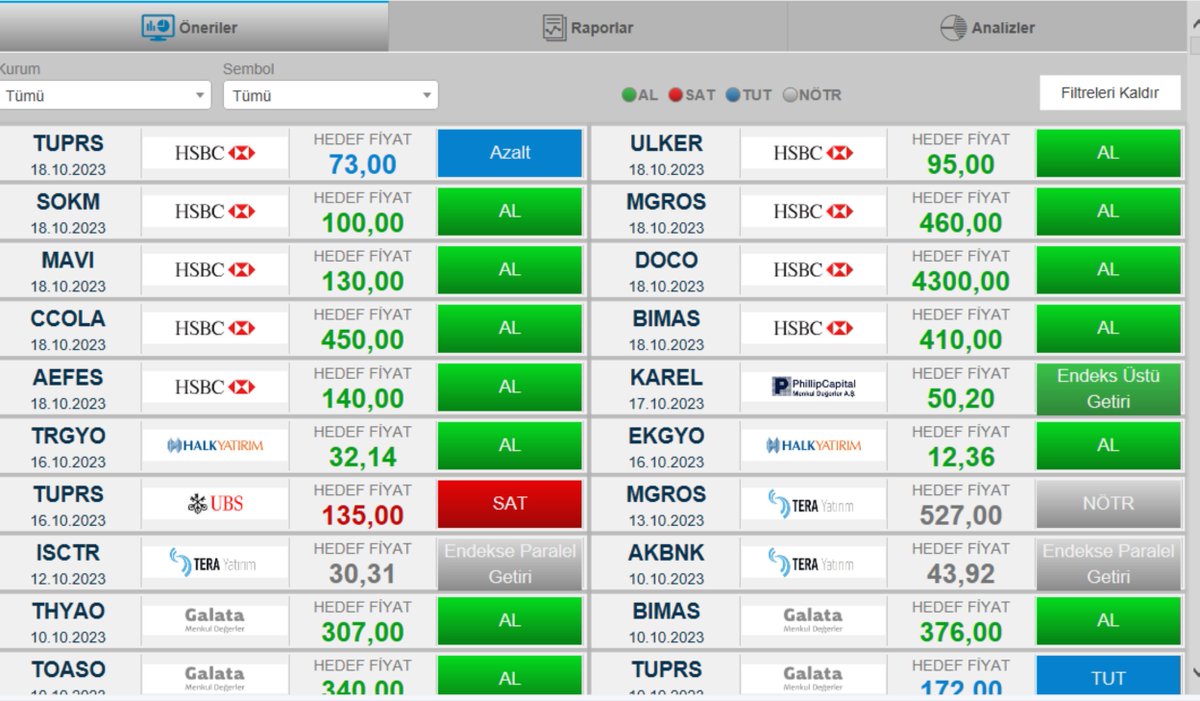Click Tera Yatırım logo in AKBNK row
Viewport: 1200px width, 701px height.
point(813,563)
